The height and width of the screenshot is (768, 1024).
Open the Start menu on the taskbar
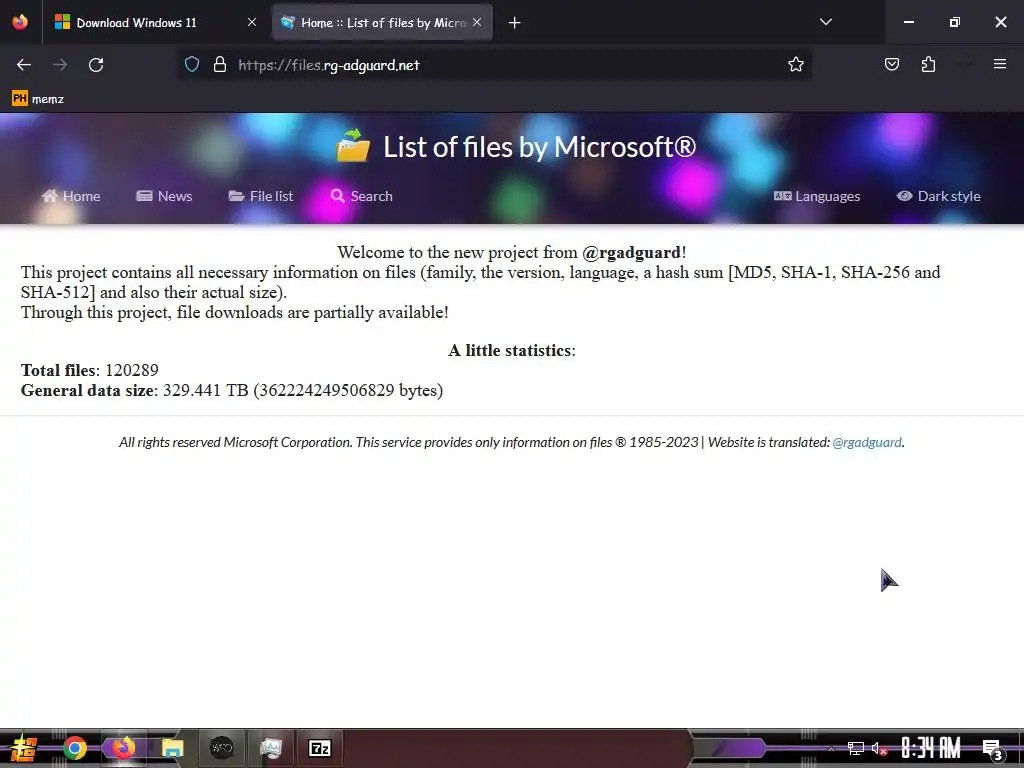point(23,748)
